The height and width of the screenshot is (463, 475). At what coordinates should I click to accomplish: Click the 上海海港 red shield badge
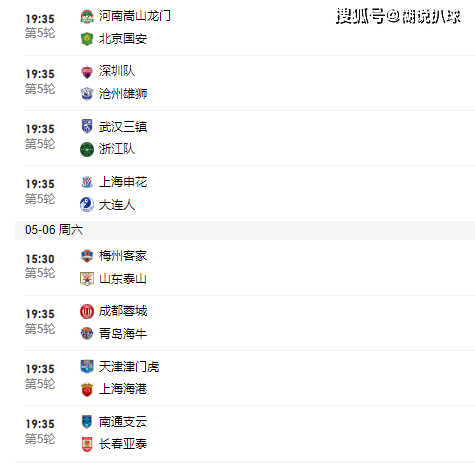pos(87,390)
